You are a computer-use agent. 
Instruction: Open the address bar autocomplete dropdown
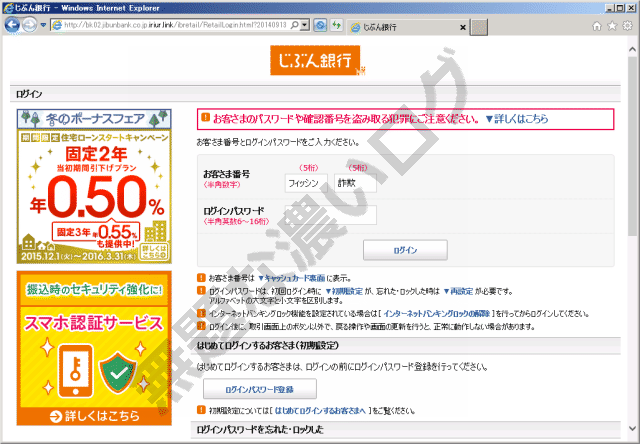304,25
